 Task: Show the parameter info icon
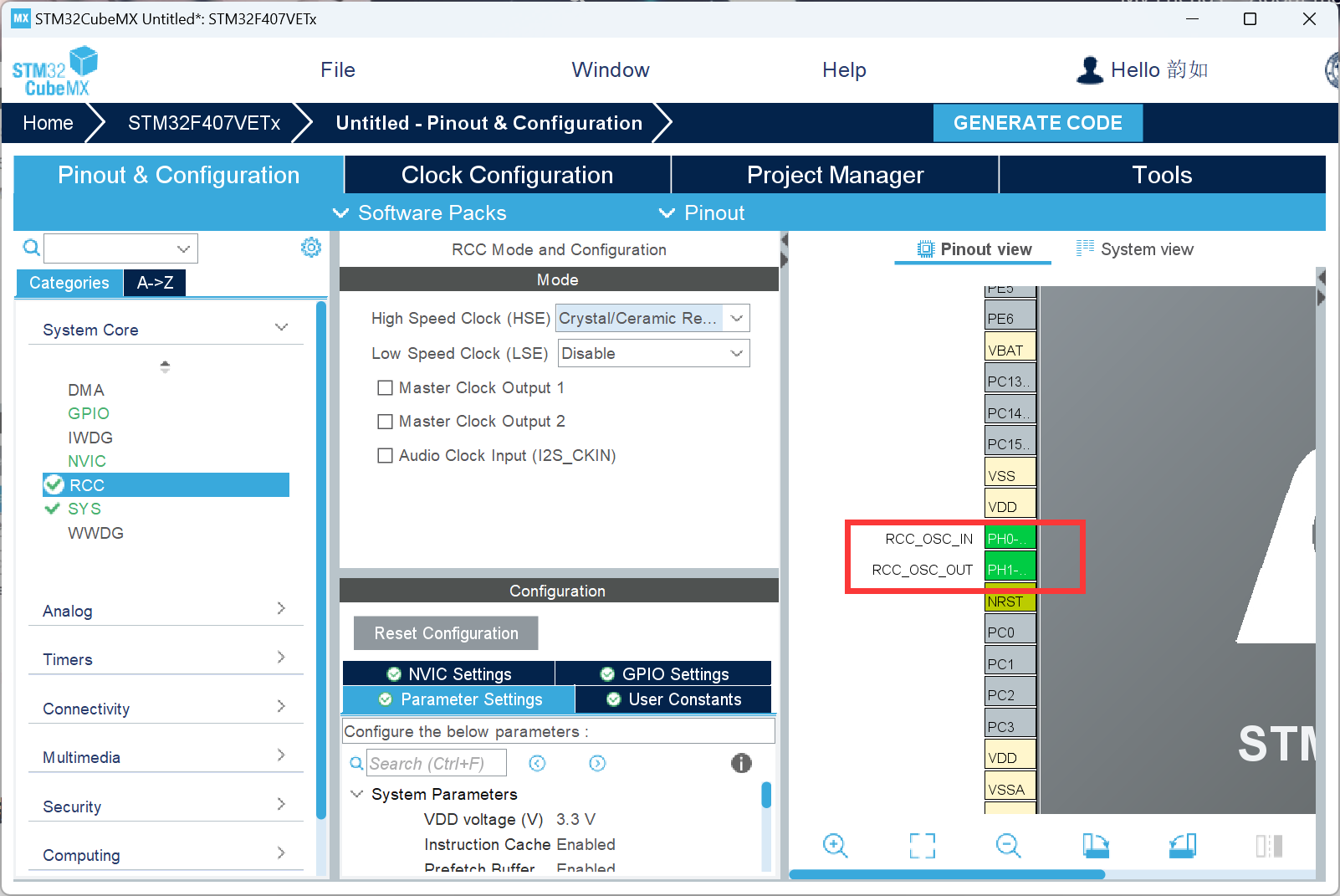coord(741,763)
